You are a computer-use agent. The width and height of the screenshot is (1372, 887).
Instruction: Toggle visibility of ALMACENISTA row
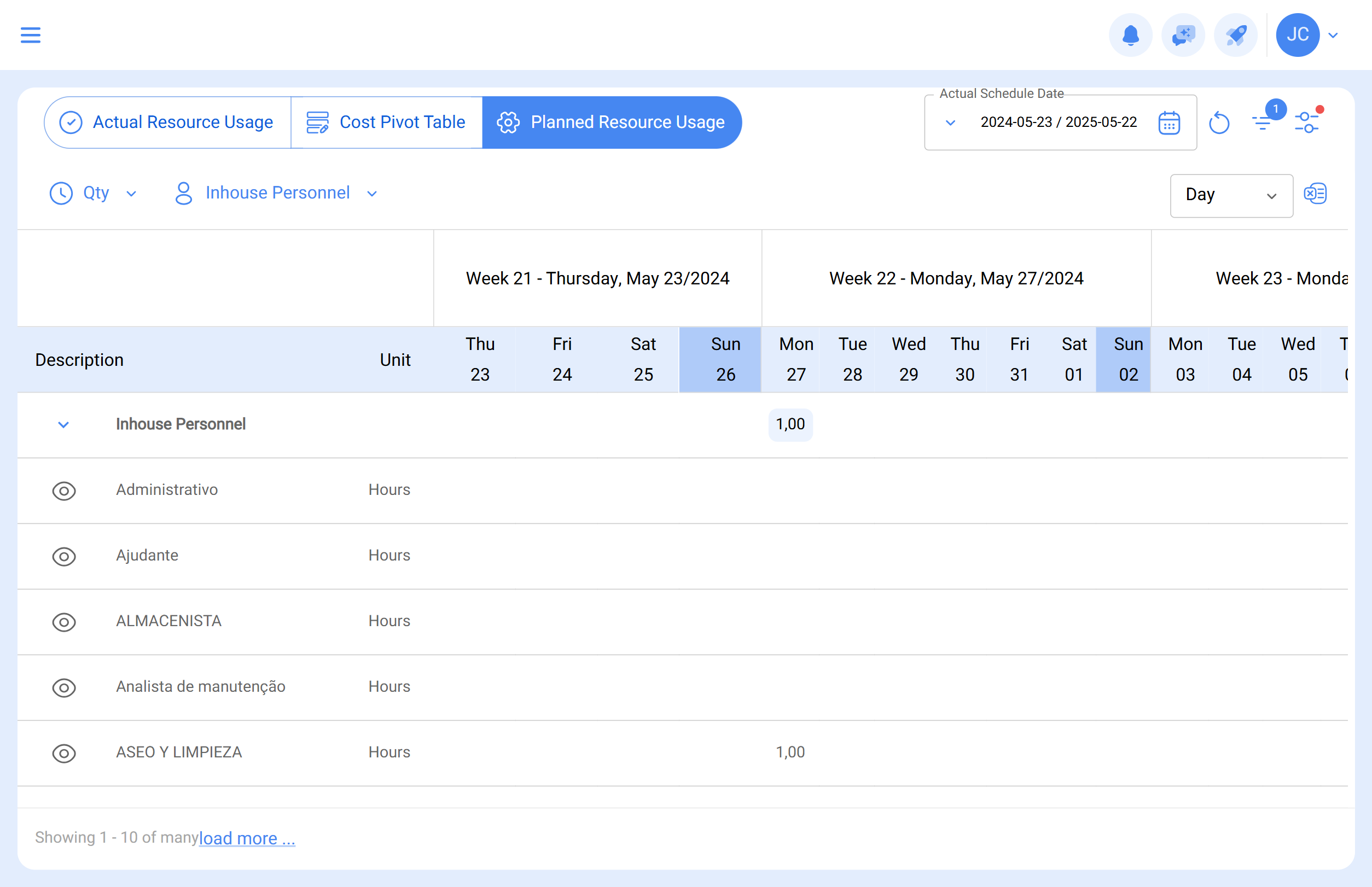coord(64,622)
